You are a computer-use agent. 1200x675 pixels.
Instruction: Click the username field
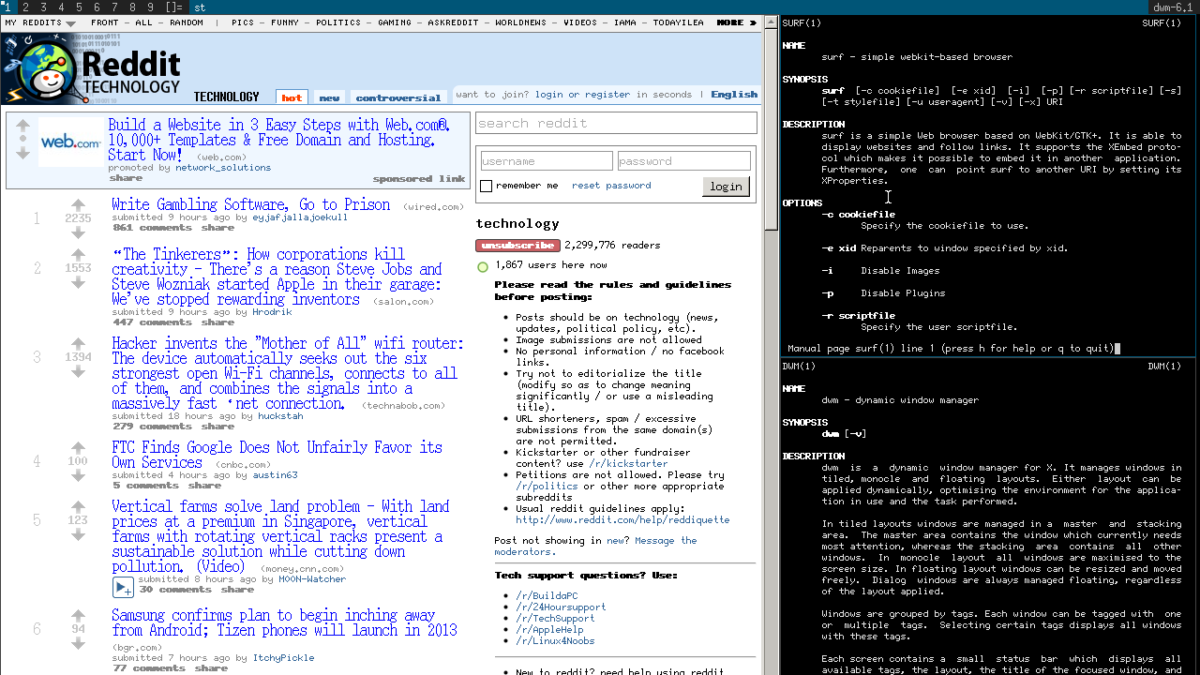click(546, 161)
